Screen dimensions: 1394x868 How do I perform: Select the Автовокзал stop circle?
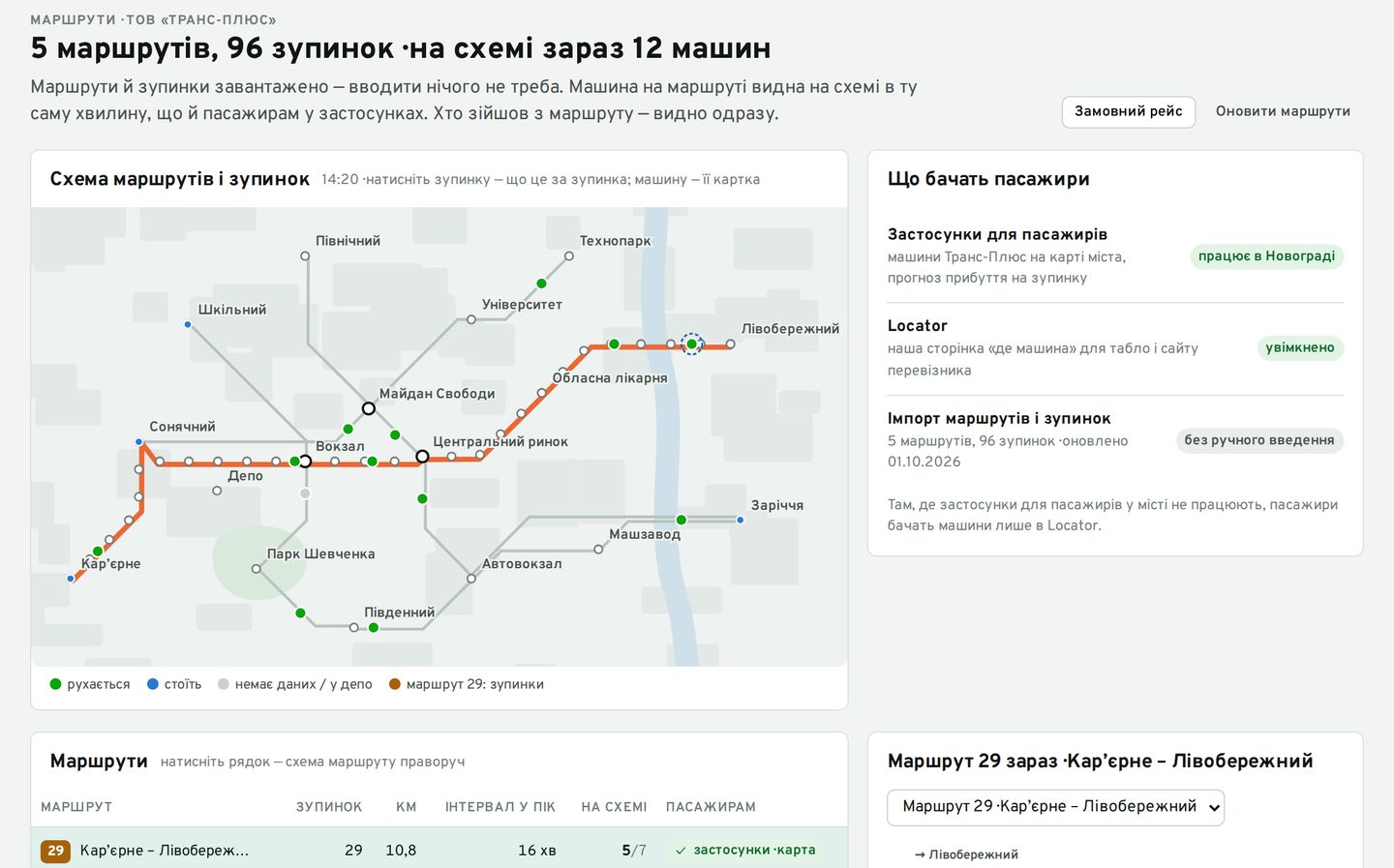tap(471, 579)
